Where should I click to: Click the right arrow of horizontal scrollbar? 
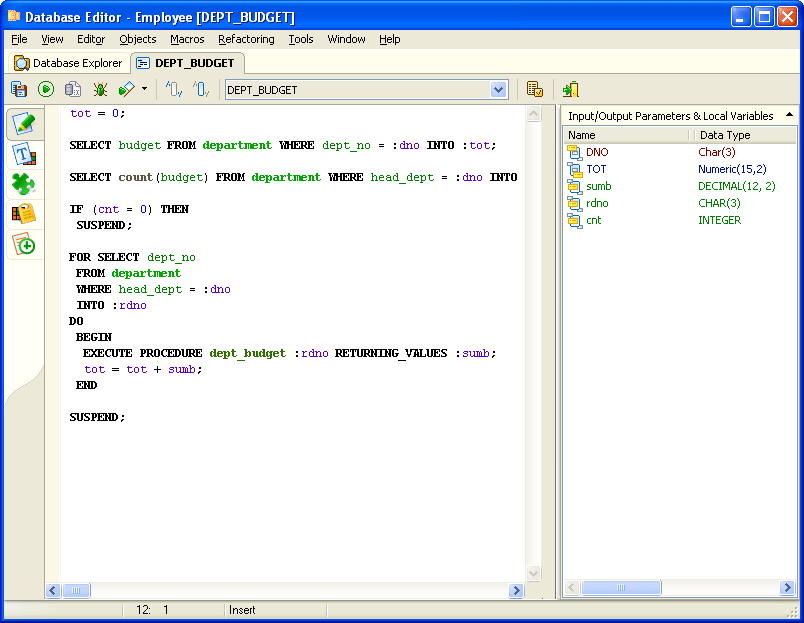click(x=516, y=591)
